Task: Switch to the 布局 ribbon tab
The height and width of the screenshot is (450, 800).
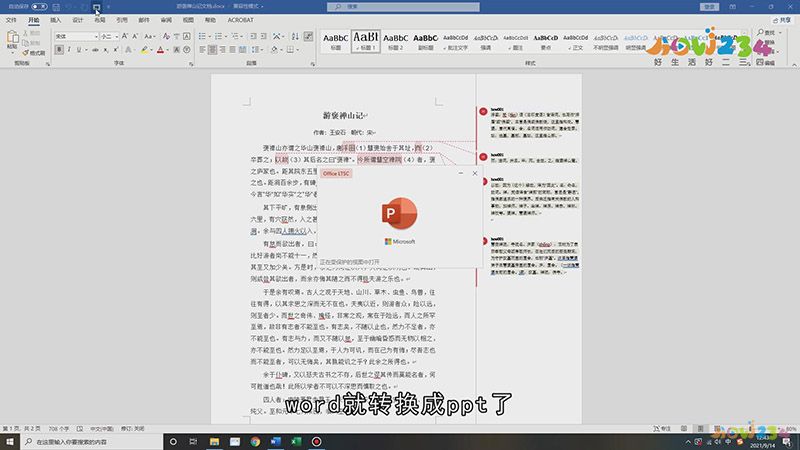Action: click(99, 20)
